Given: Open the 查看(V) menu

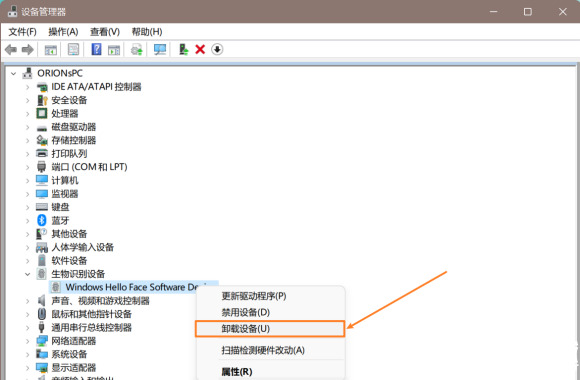Looking at the screenshot, I should (x=105, y=32).
